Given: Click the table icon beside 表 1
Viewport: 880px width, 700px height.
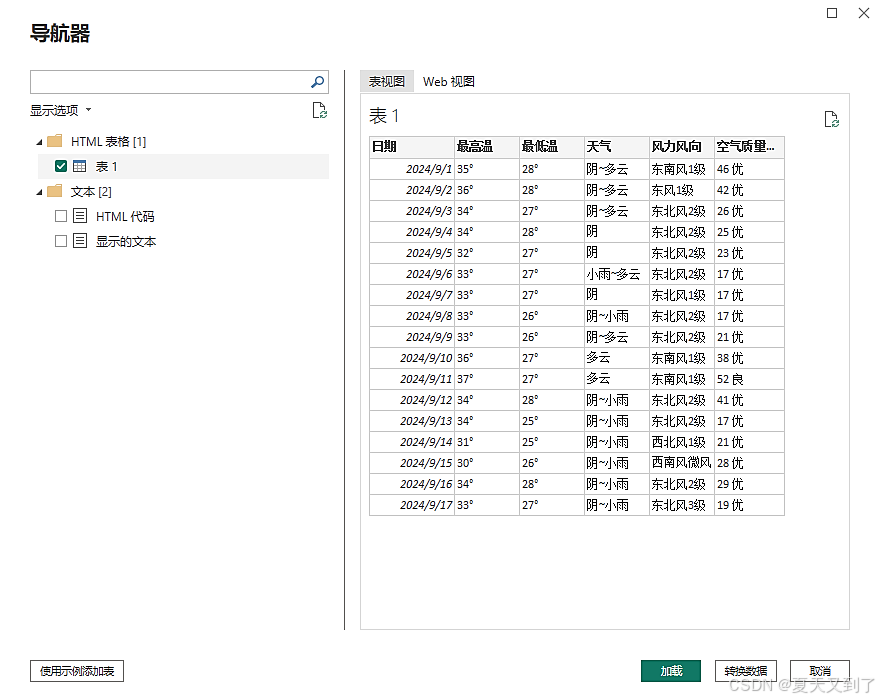Looking at the screenshot, I should click(x=80, y=166).
